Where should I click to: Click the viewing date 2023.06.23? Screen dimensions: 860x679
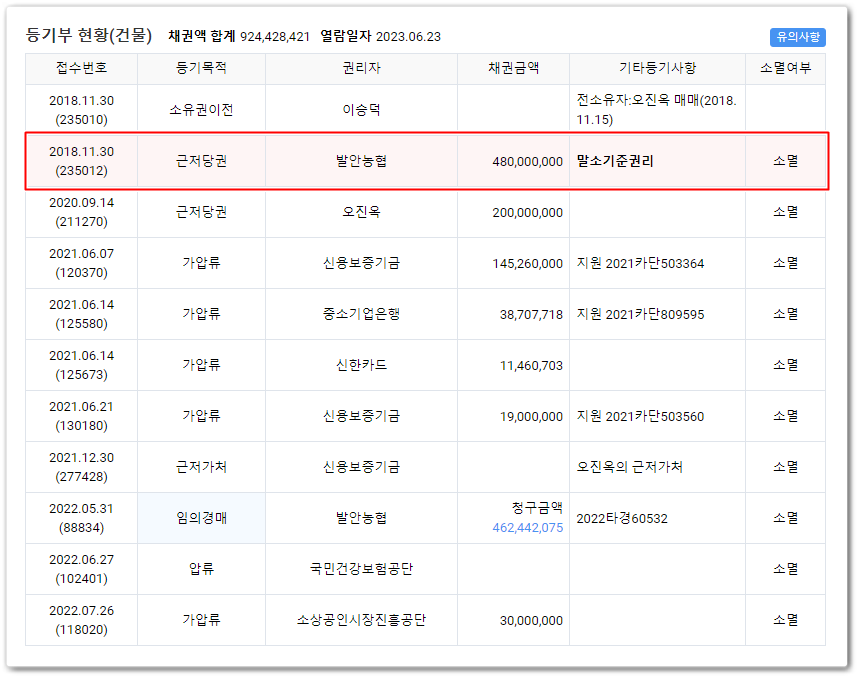408,37
